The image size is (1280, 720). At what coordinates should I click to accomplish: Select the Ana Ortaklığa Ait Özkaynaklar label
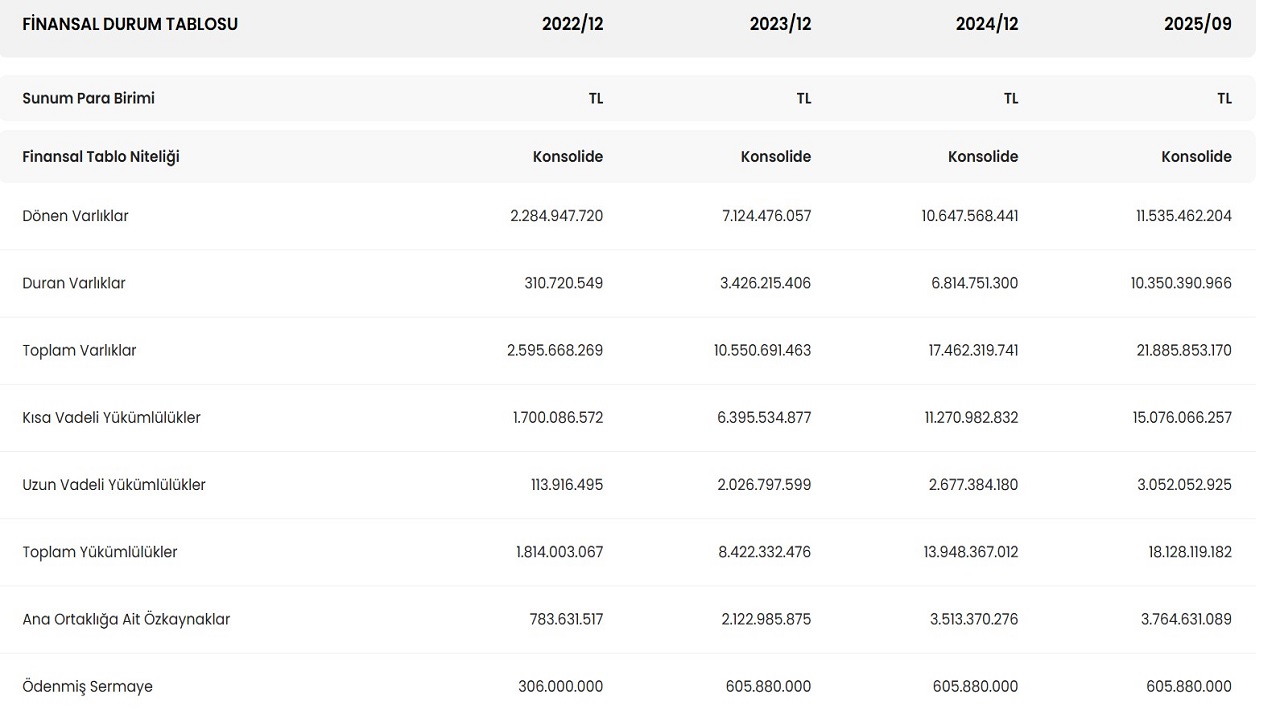click(x=126, y=619)
